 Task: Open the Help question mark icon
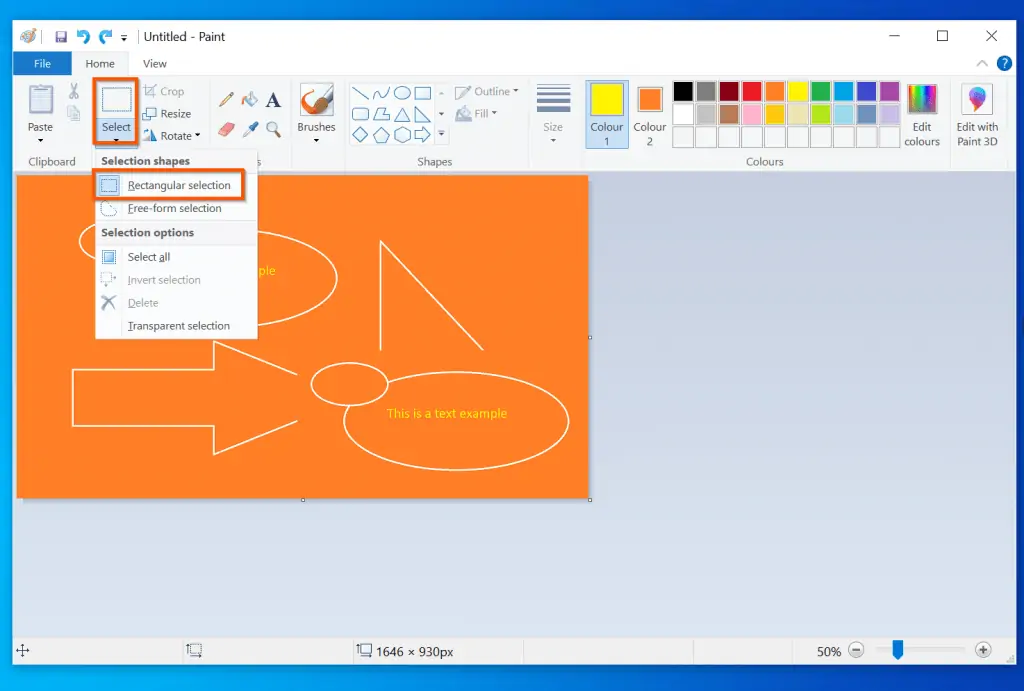(x=1004, y=64)
